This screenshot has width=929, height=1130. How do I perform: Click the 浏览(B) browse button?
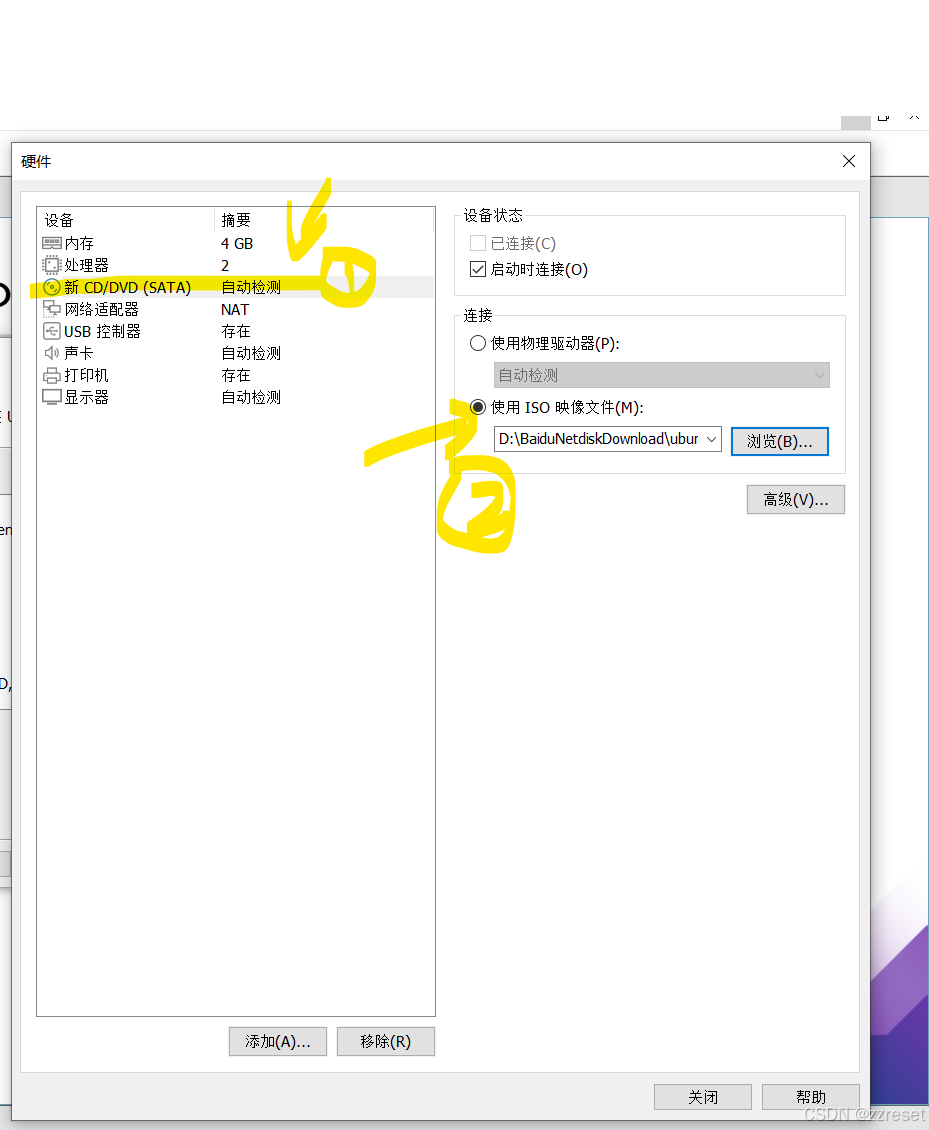780,441
